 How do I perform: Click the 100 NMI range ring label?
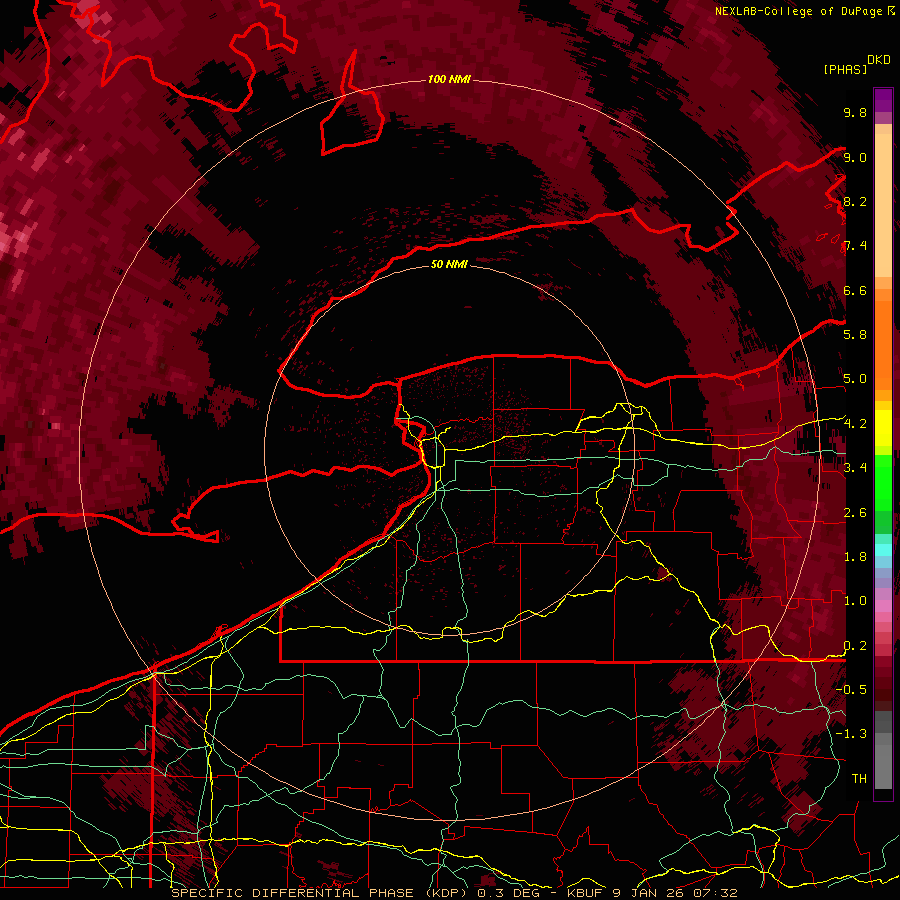449,79
